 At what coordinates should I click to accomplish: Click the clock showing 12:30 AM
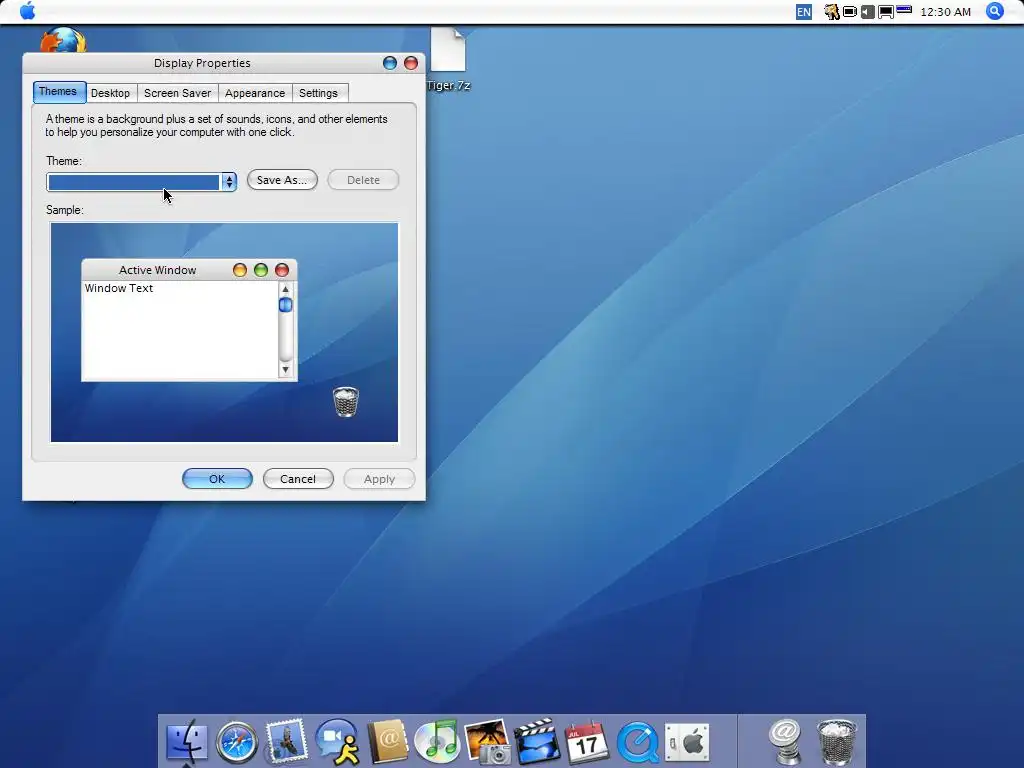click(x=945, y=12)
